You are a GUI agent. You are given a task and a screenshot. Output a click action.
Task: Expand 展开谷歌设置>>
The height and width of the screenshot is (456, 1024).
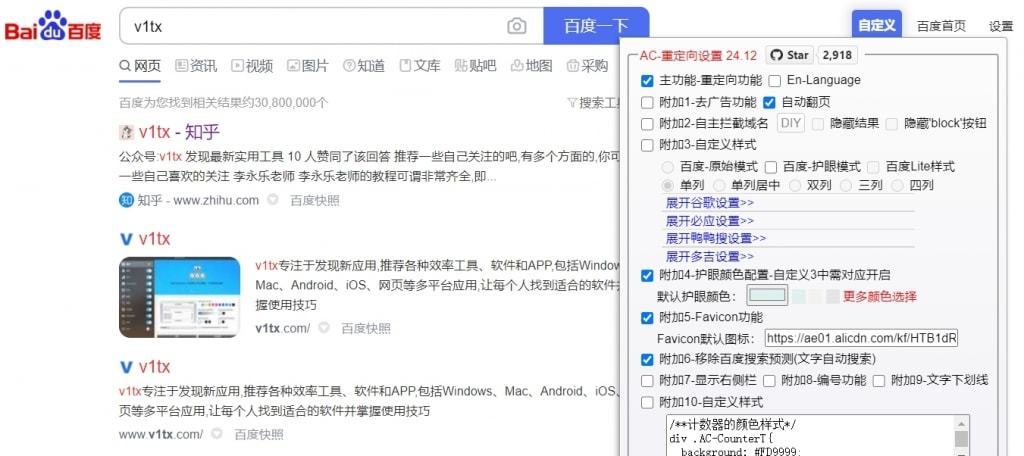click(710, 203)
